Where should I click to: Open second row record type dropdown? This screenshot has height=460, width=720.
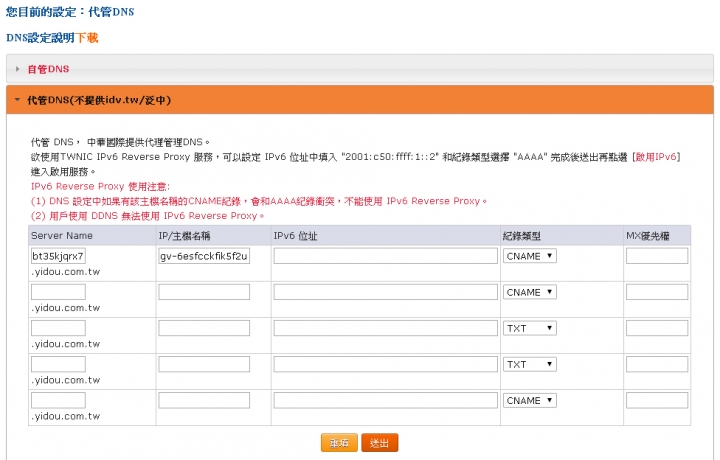point(530,292)
